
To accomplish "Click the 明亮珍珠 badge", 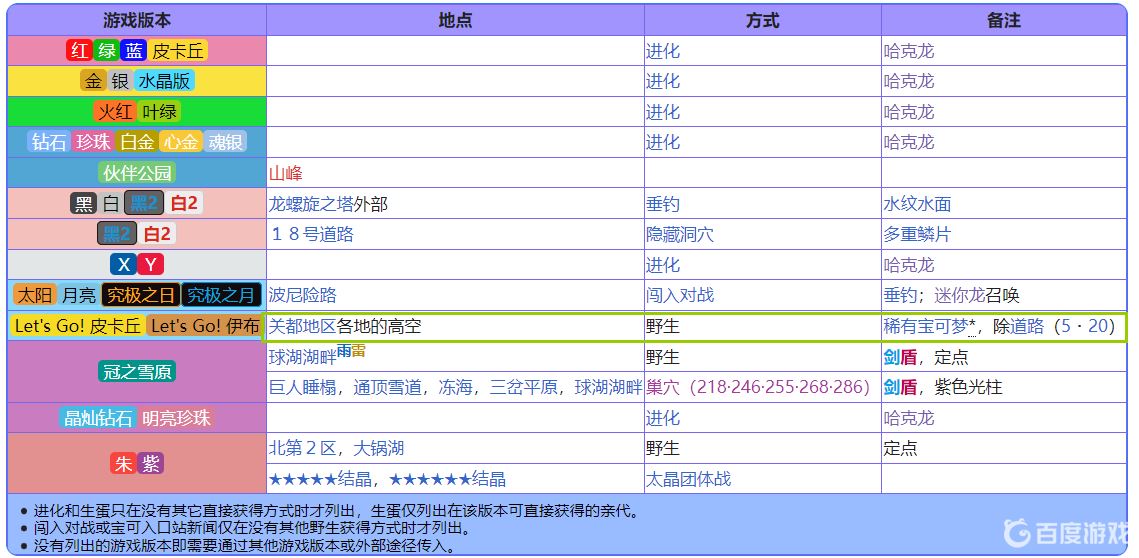I will point(177,418).
